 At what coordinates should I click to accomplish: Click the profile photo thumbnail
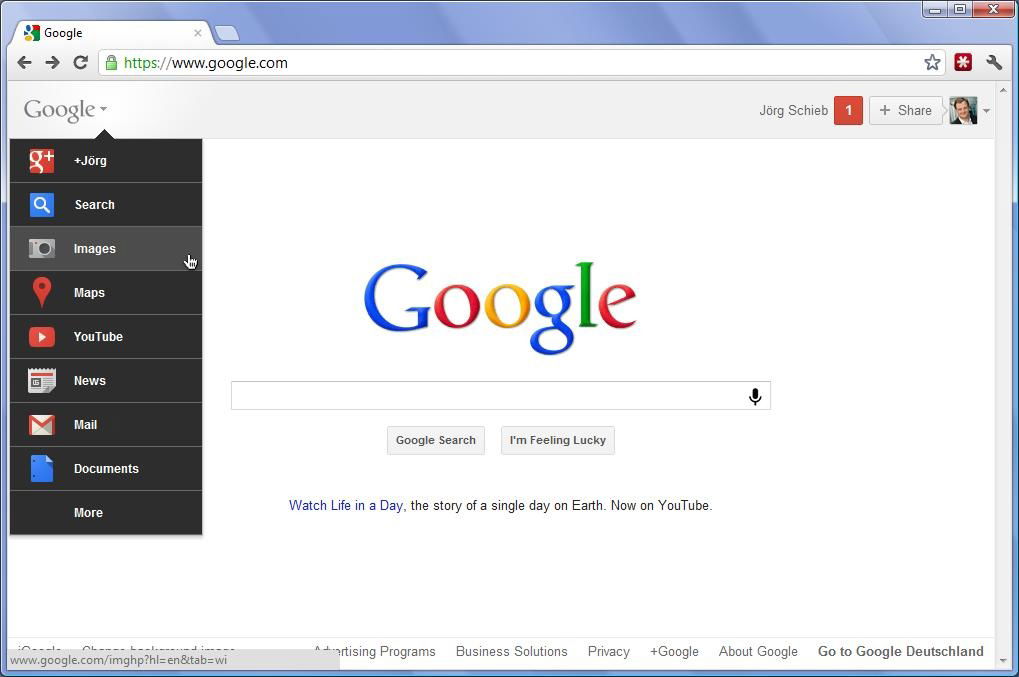tap(963, 110)
